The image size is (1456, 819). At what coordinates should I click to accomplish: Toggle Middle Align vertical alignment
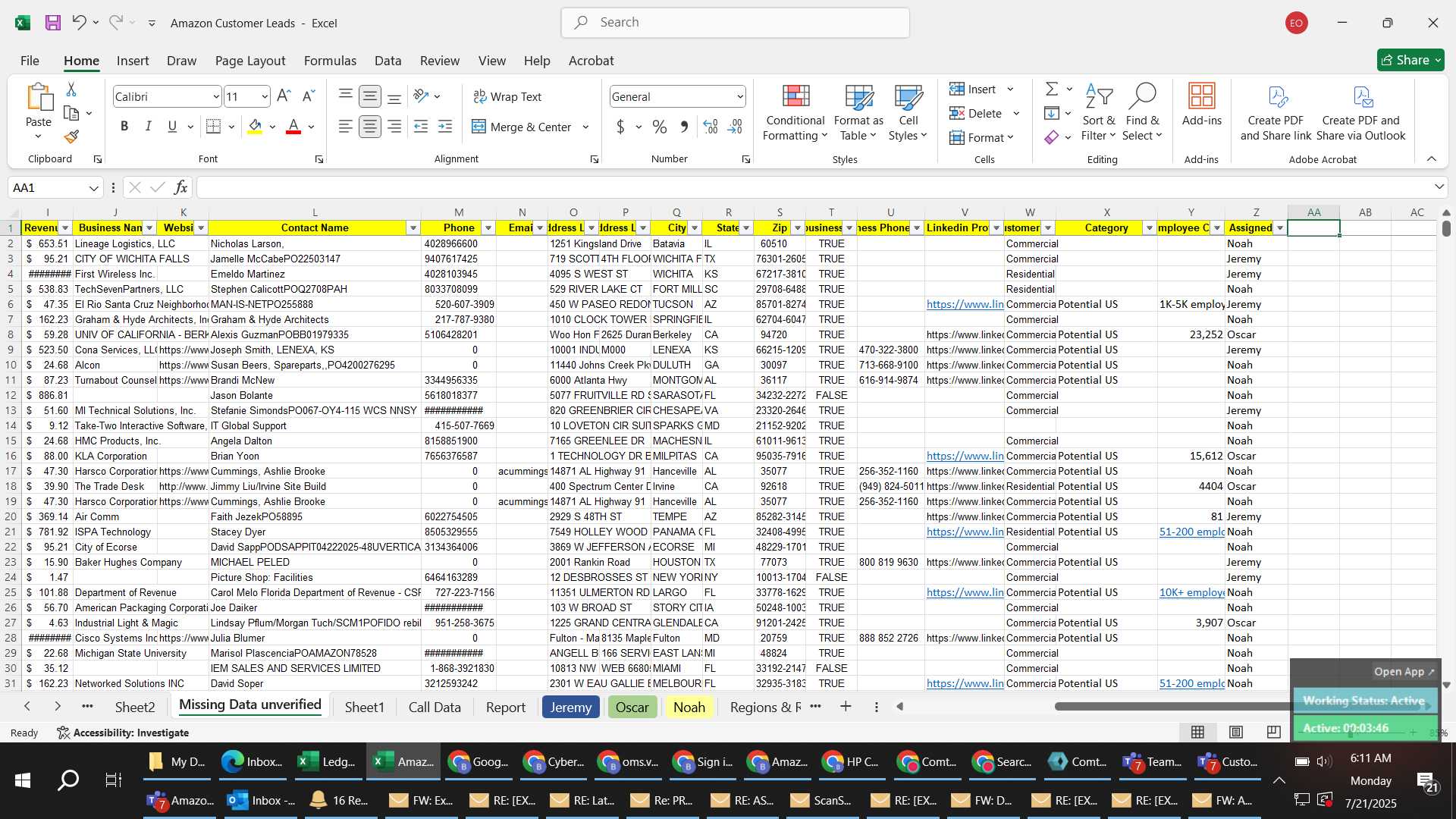point(370,96)
